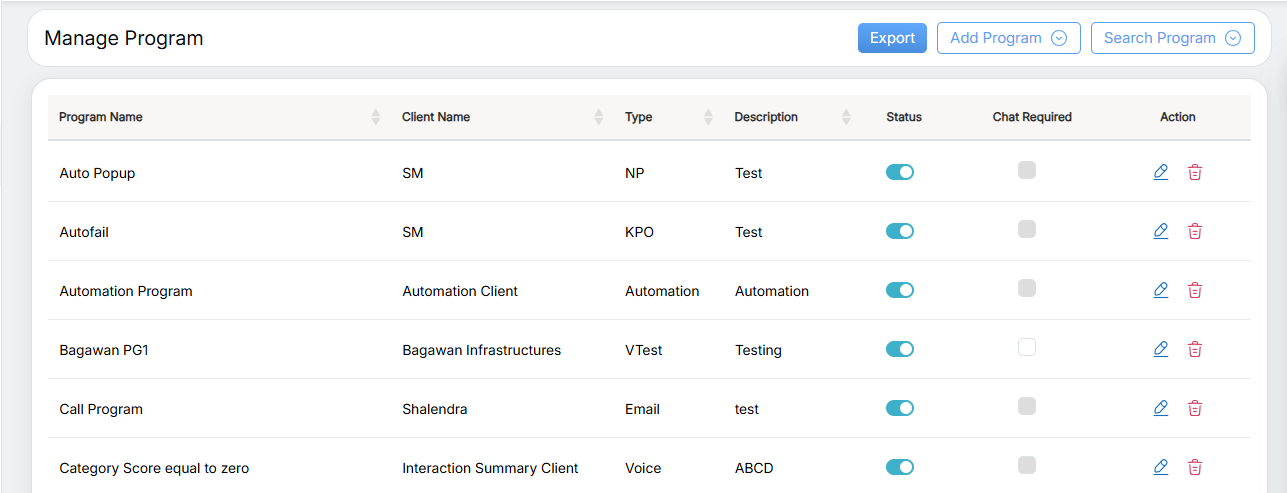Tick Chat Required checkbox for Autofail
This screenshot has height=493, width=1287.
[1027, 230]
